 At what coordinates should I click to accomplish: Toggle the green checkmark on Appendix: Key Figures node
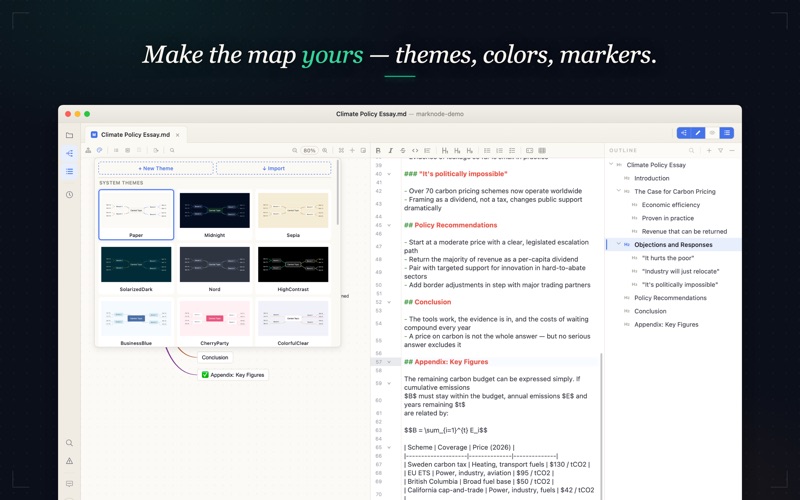[205, 374]
